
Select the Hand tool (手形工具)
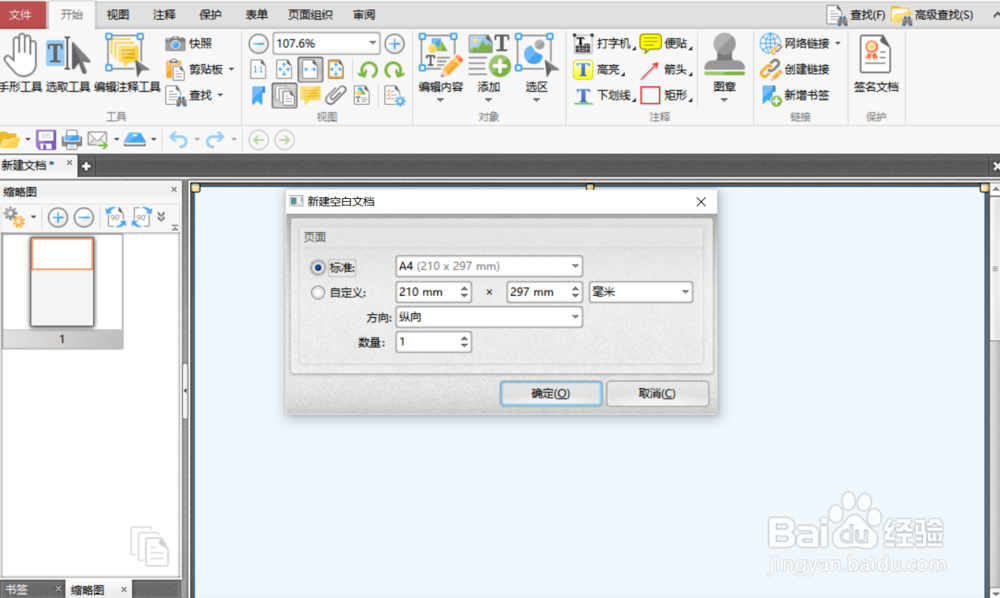(x=20, y=63)
